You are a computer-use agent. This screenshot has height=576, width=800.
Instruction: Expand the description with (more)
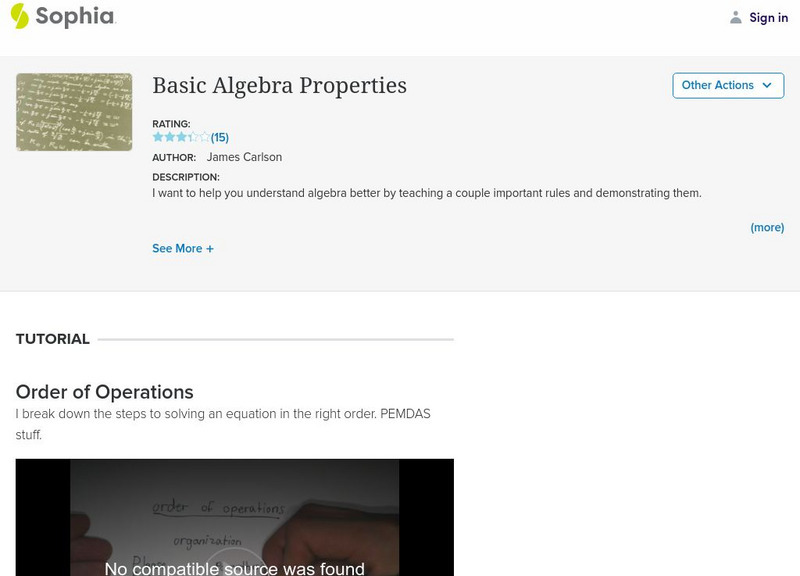767,227
